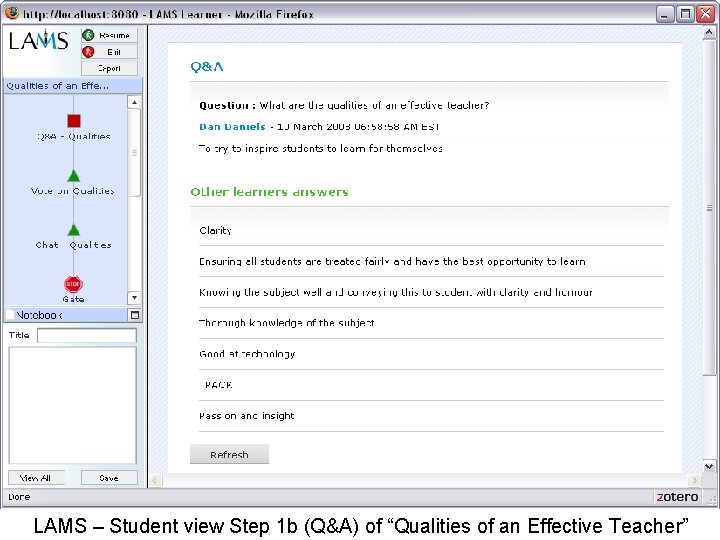Click the Q&A - Qualities activity label
The width and height of the screenshot is (720, 540).
tap(73, 136)
